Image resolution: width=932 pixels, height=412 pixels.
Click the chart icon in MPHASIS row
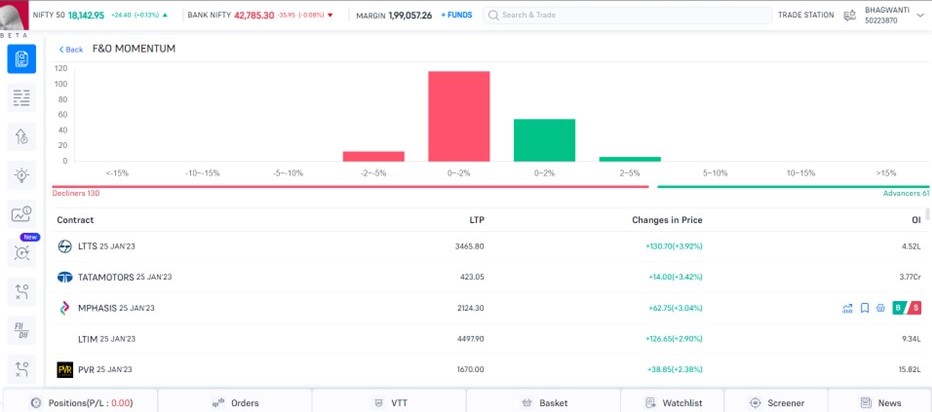[x=847, y=308]
